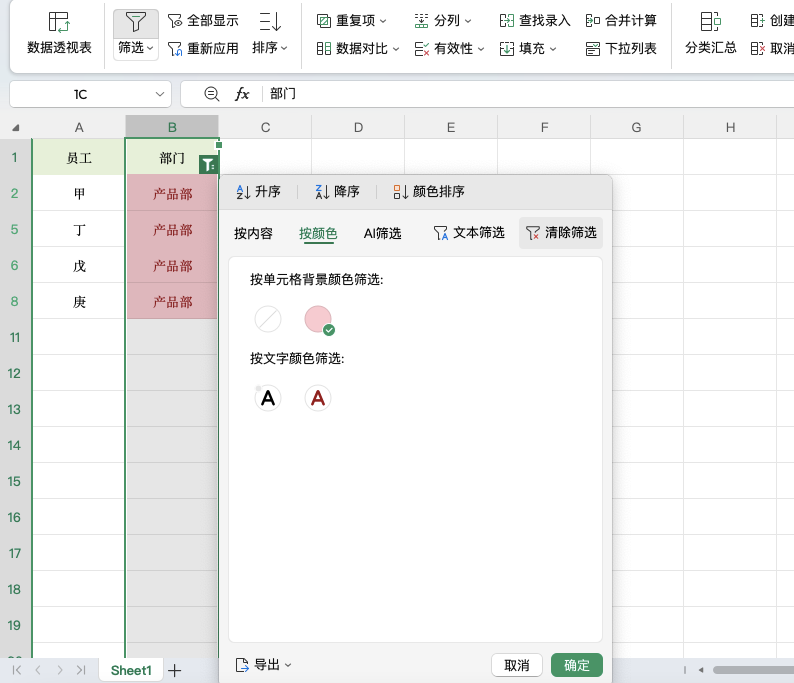This screenshot has height=683, width=794.
Task: Expand the name box dropdown arrow
Action: (160, 94)
